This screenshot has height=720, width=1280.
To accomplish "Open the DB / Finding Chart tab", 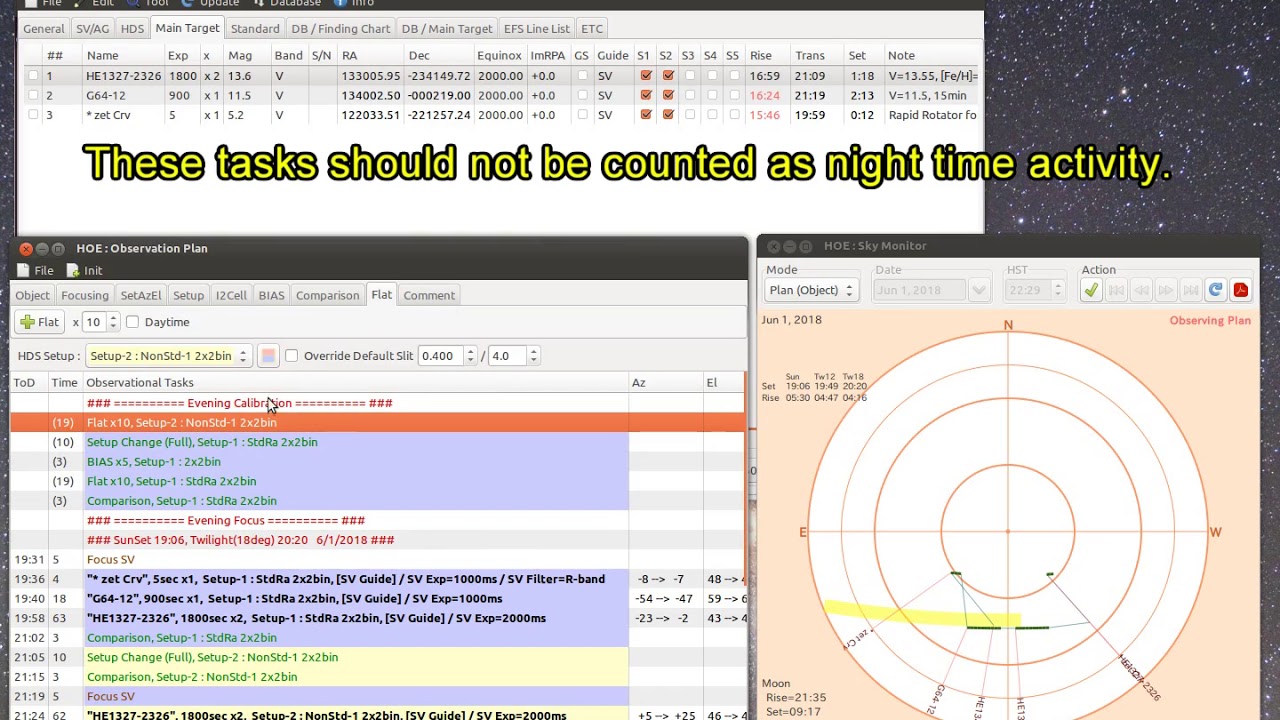I will pyautogui.click(x=341, y=29).
